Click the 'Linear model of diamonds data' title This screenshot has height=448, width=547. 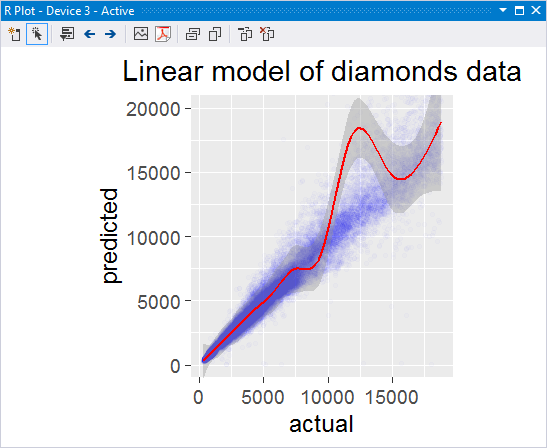click(322, 71)
